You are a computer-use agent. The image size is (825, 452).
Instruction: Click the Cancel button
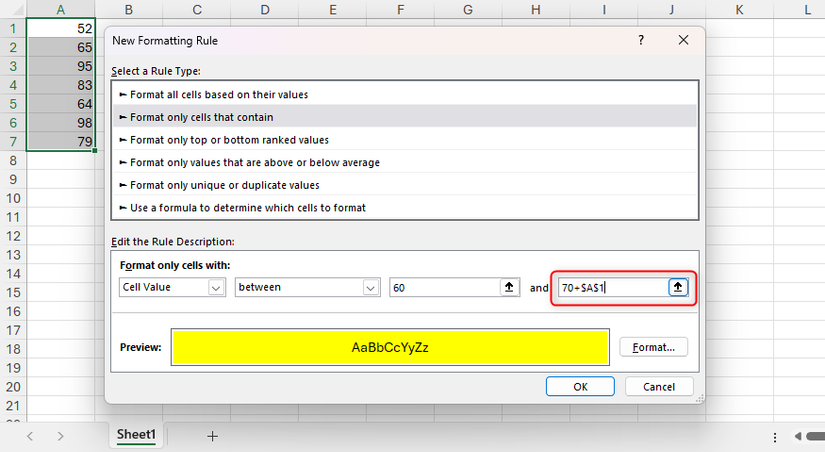point(659,386)
